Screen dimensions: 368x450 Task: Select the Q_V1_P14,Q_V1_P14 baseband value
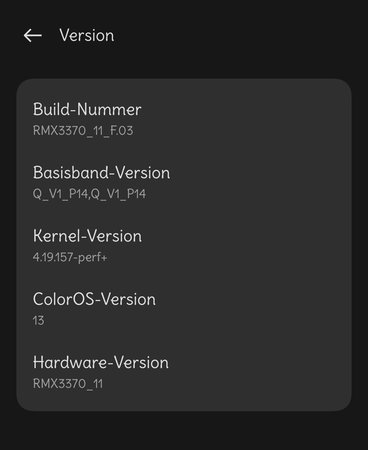point(89,194)
